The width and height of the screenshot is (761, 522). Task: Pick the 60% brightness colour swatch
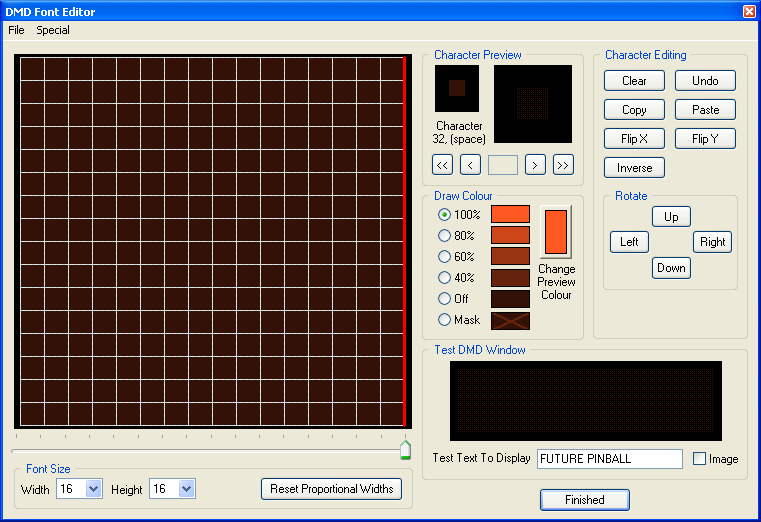point(510,256)
